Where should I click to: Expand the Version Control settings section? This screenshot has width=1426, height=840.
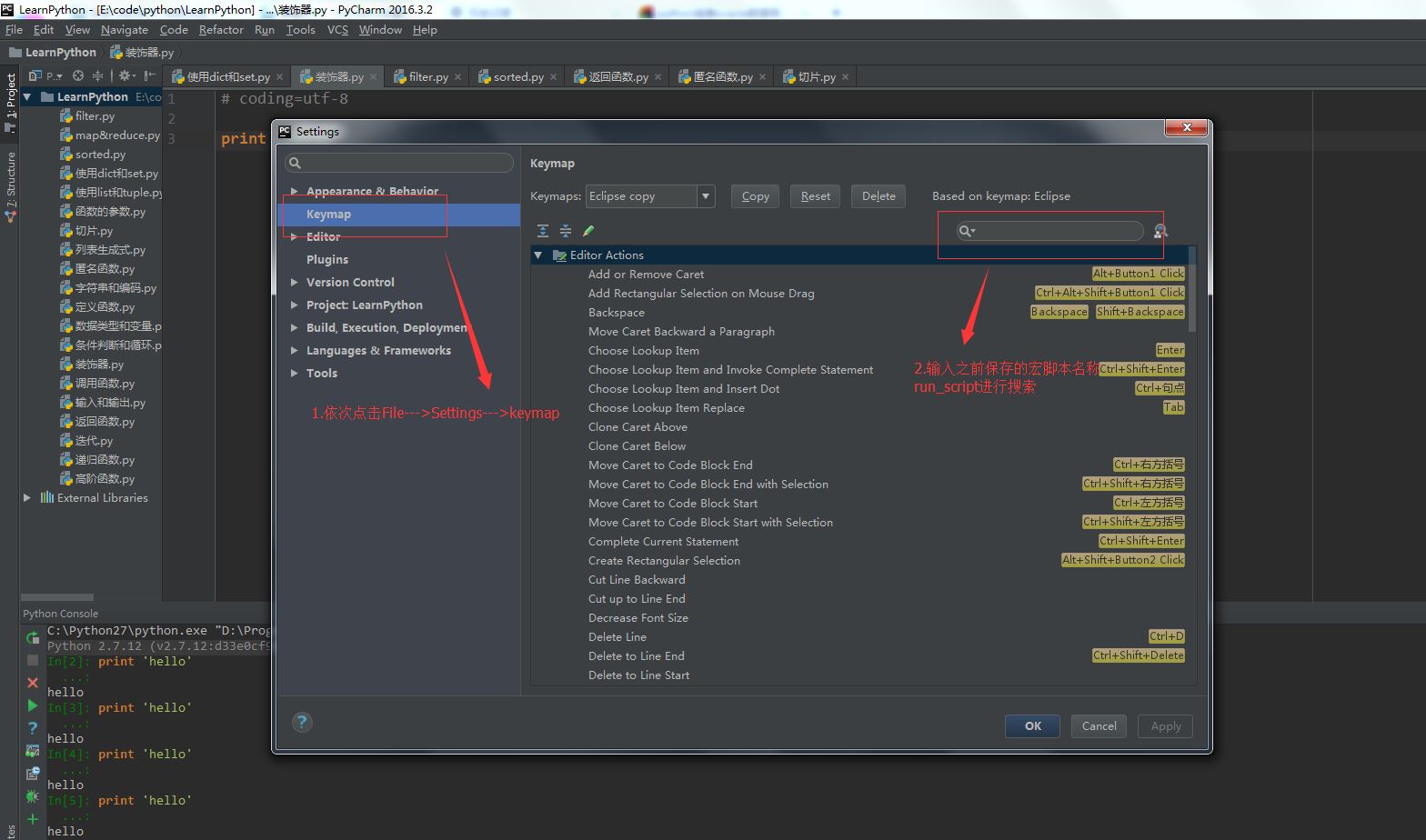click(294, 283)
